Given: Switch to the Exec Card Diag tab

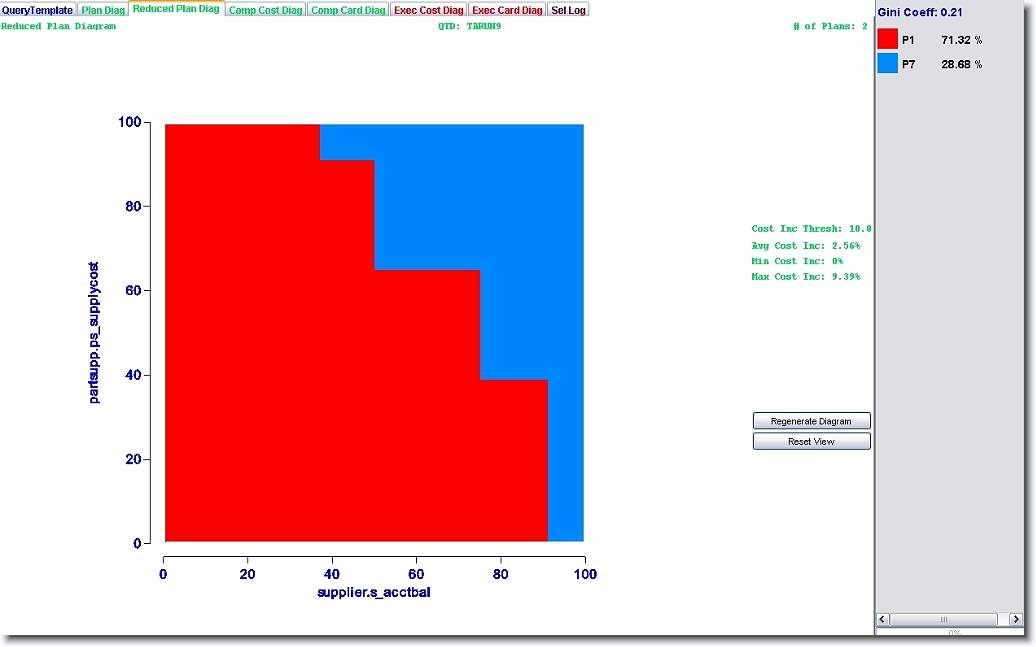Looking at the screenshot, I should click(x=507, y=10).
